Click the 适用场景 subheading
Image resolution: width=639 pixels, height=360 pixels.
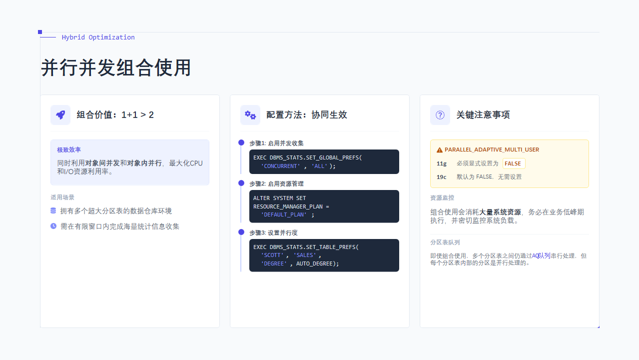click(x=62, y=197)
